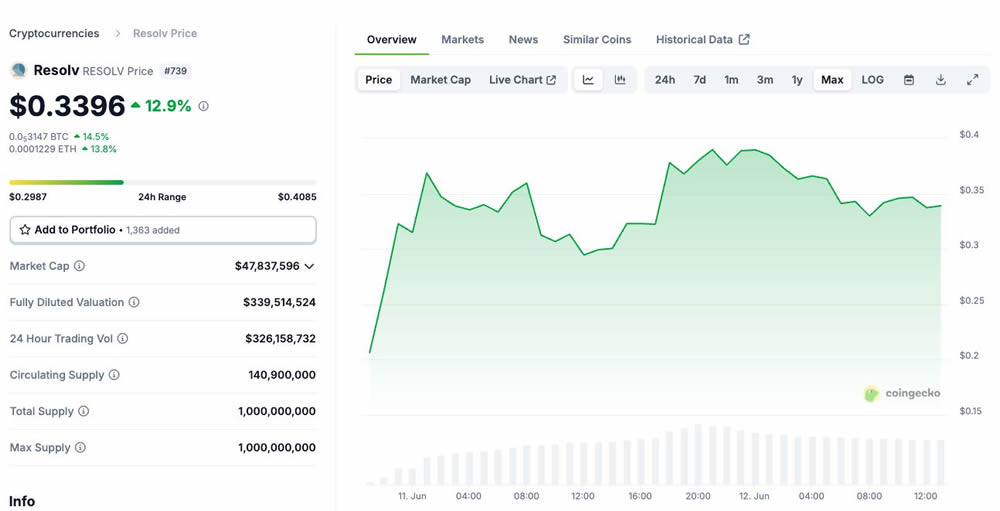
Task: Go to Cryptocurrencies breadcrumb link
Action: pyautogui.click(x=54, y=33)
